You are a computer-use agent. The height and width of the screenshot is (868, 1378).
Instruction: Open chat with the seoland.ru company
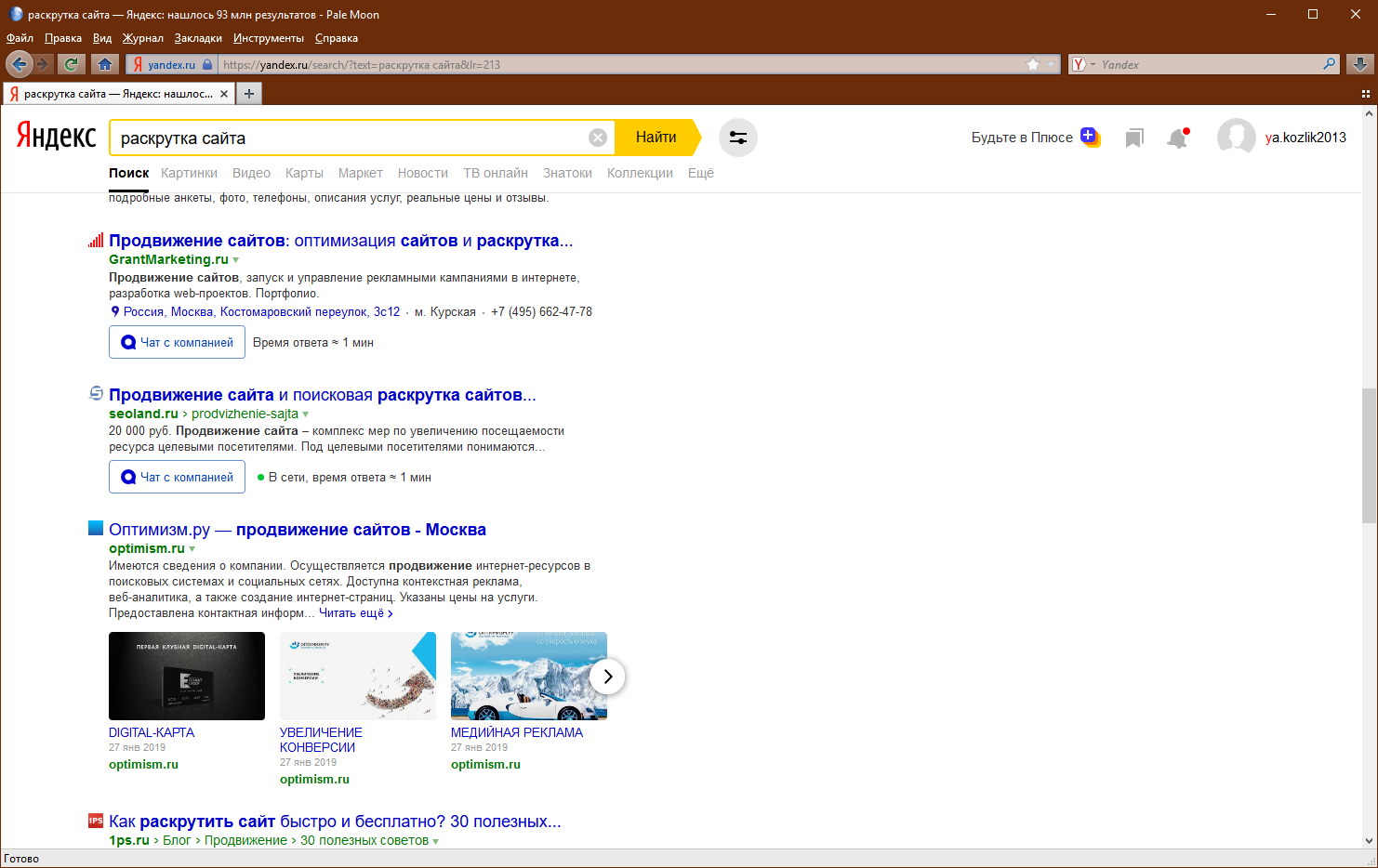[x=178, y=477]
